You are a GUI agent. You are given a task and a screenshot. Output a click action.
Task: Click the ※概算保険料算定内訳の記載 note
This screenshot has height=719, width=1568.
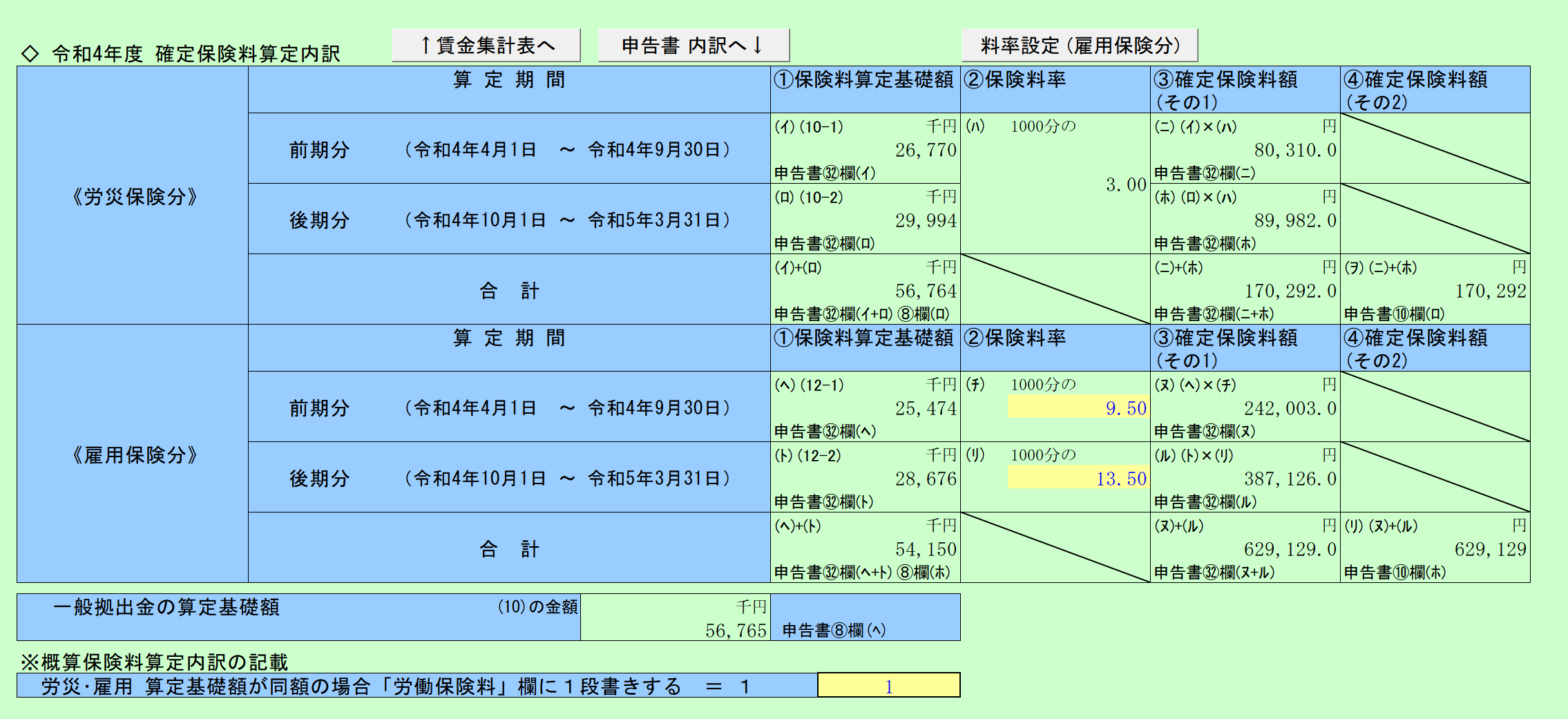pyautogui.click(x=154, y=662)
